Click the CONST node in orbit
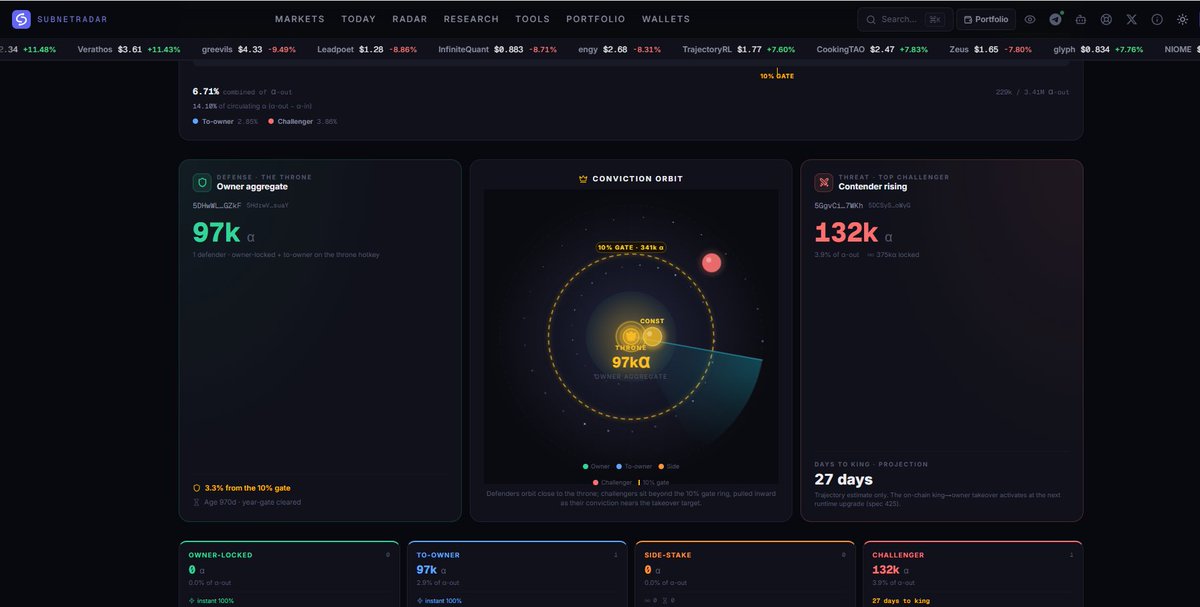 tap(653, 335)
